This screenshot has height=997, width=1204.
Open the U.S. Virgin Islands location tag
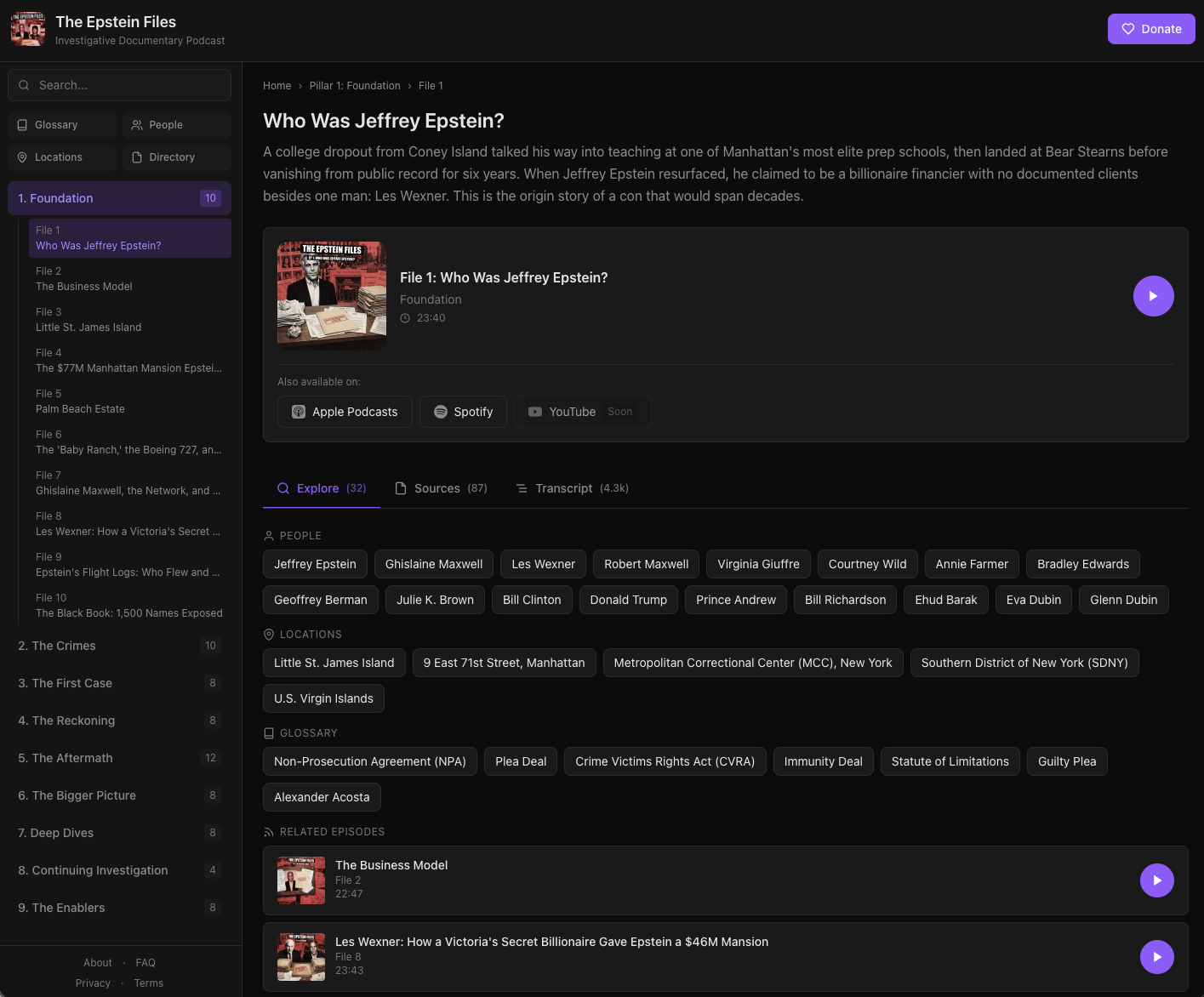pos(323,698)
